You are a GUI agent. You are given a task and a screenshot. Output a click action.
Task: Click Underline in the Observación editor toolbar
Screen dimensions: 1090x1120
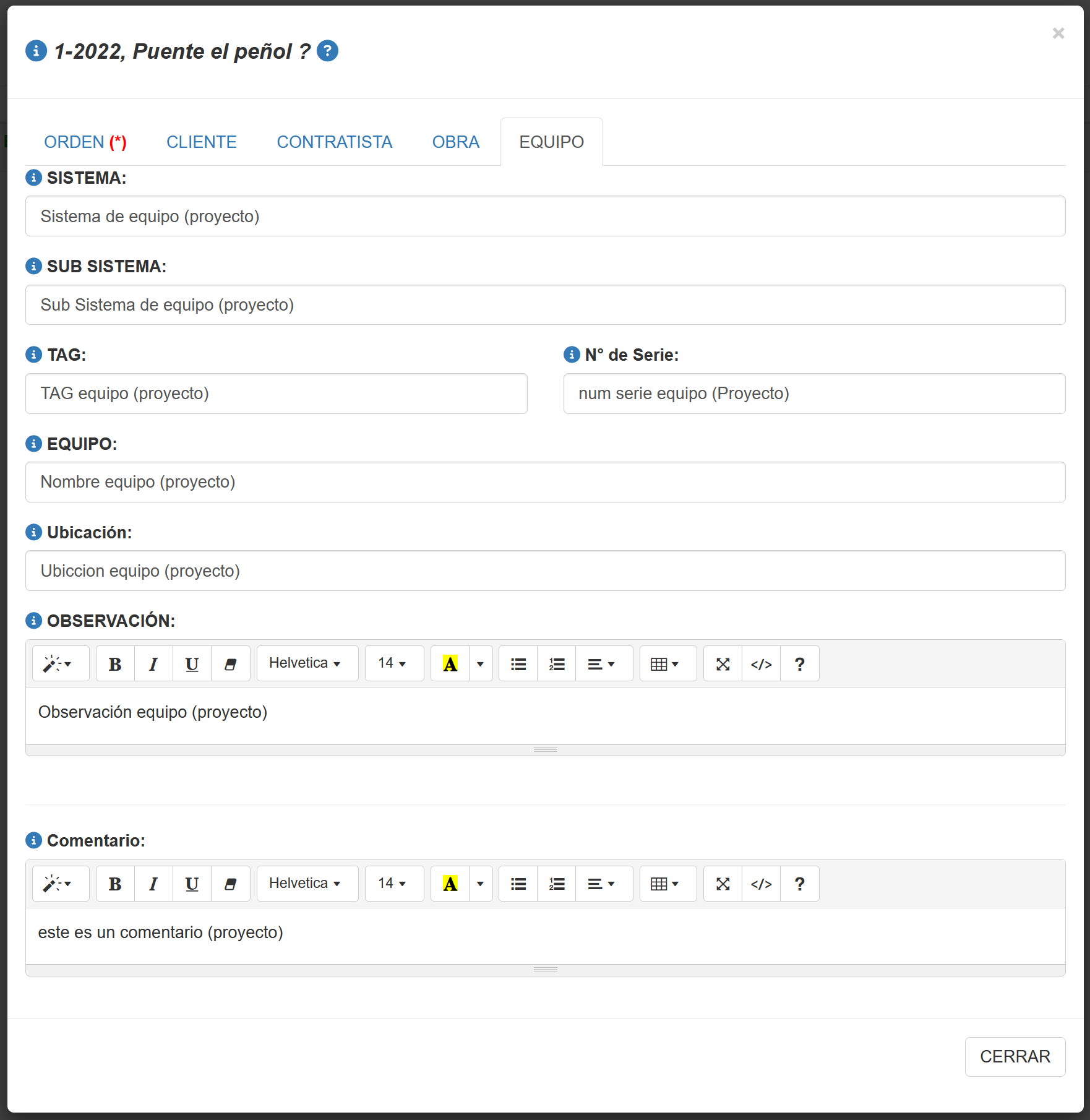(x=192, y=664)
